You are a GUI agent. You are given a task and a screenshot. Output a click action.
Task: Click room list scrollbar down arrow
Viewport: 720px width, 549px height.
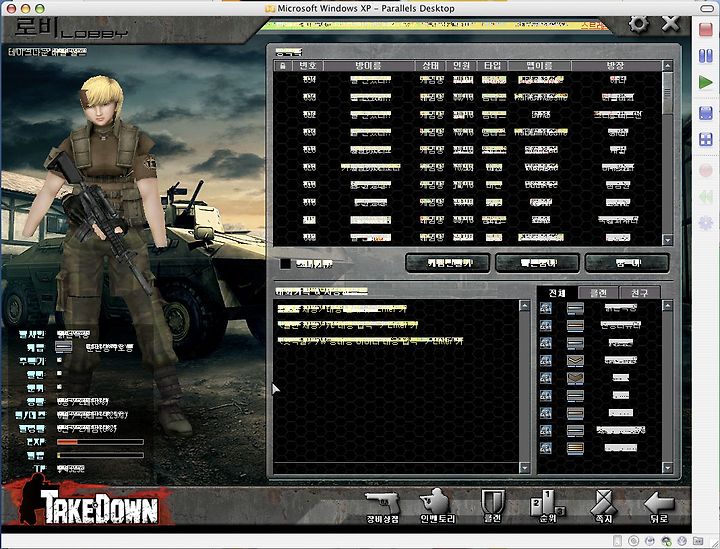tap(668, 240)
